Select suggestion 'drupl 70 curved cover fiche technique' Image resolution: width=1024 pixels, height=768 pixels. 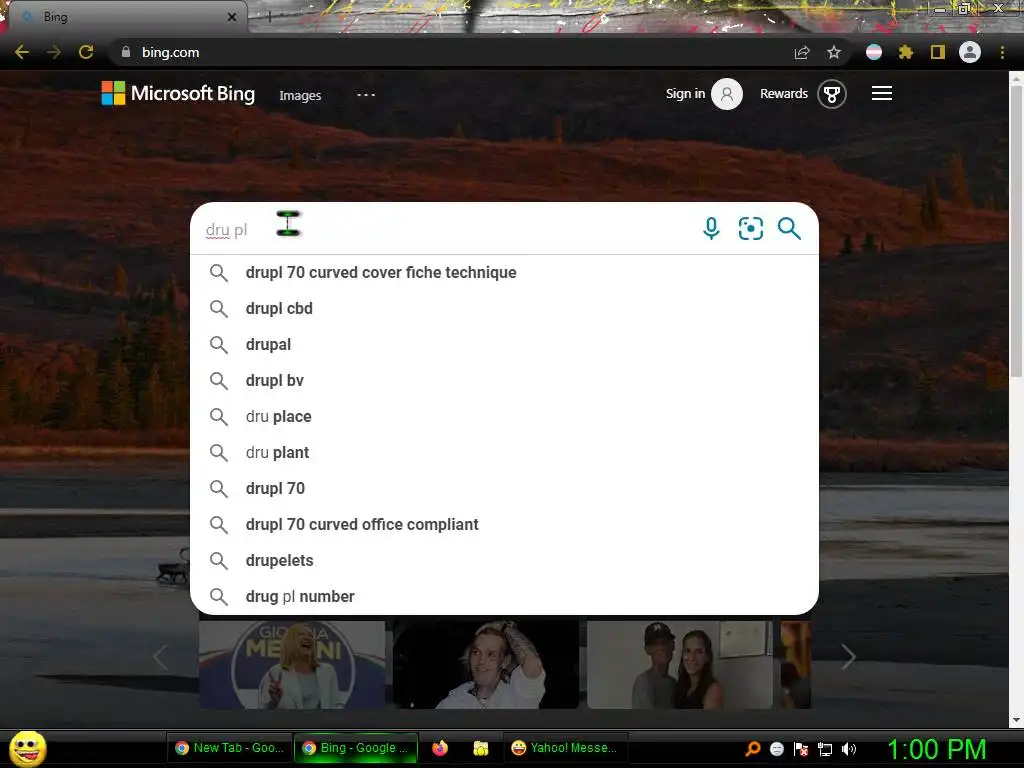pos(504,272)
